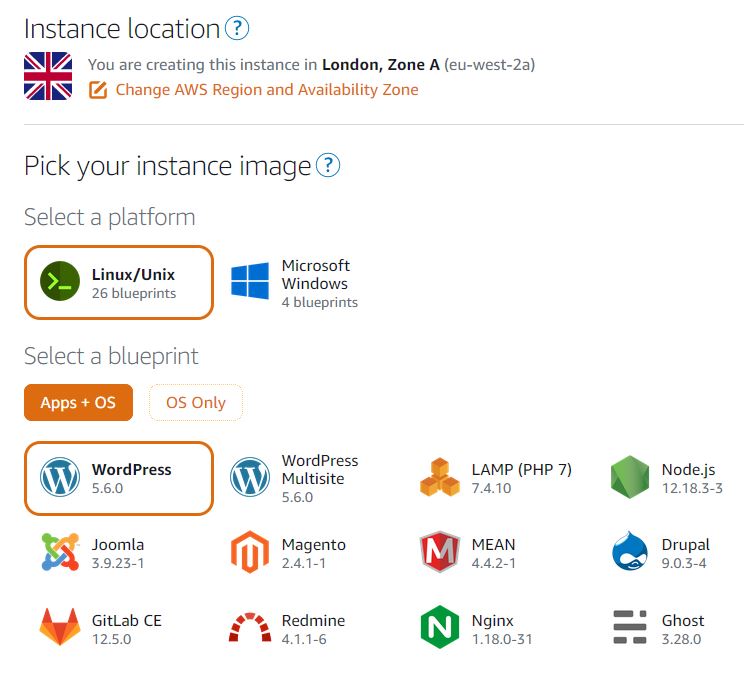744x677 pixels.
Task: Click the Ghost logo icon
Action: (630, 627)
